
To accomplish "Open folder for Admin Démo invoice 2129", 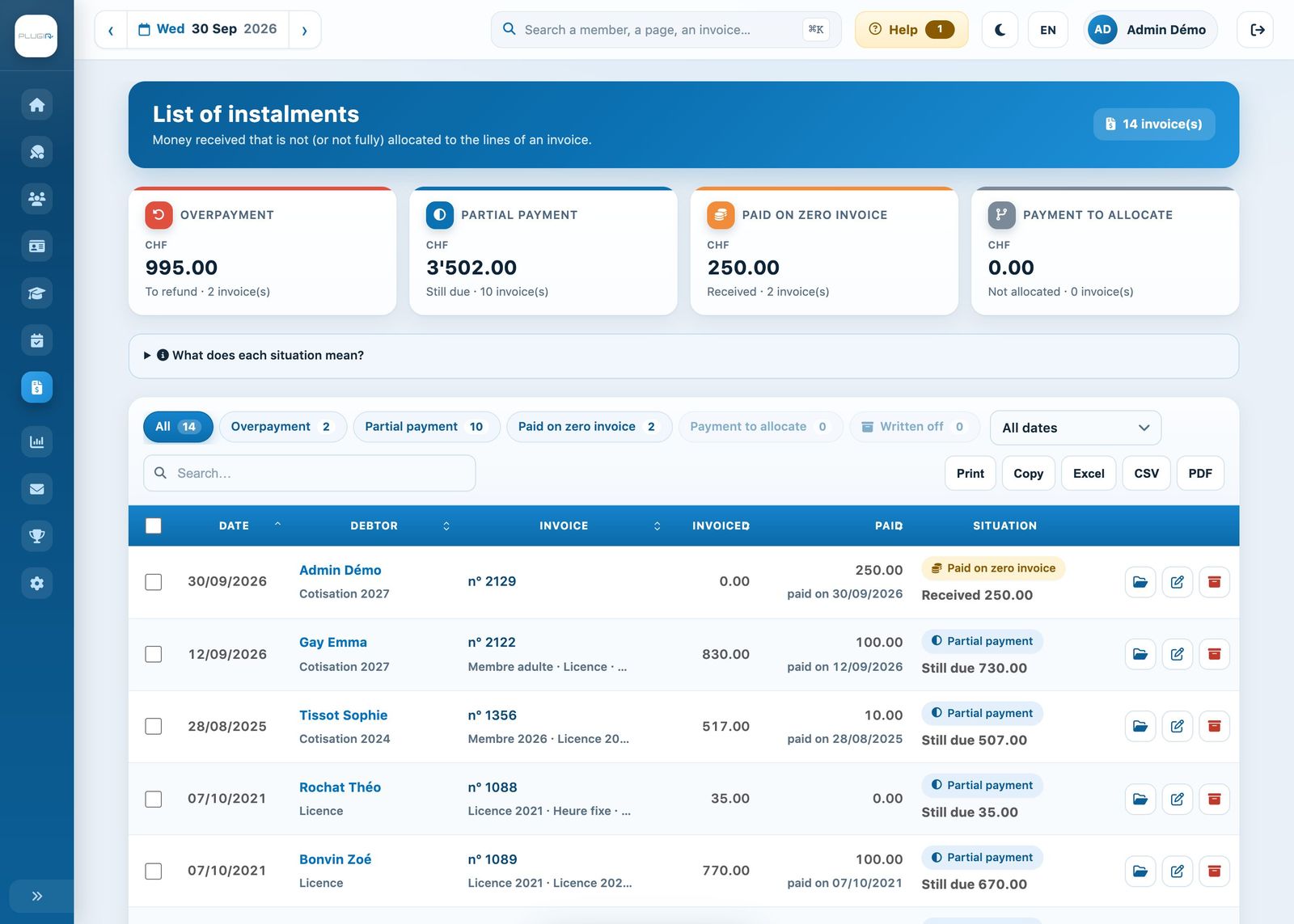I will click(x=1140, y=582).
